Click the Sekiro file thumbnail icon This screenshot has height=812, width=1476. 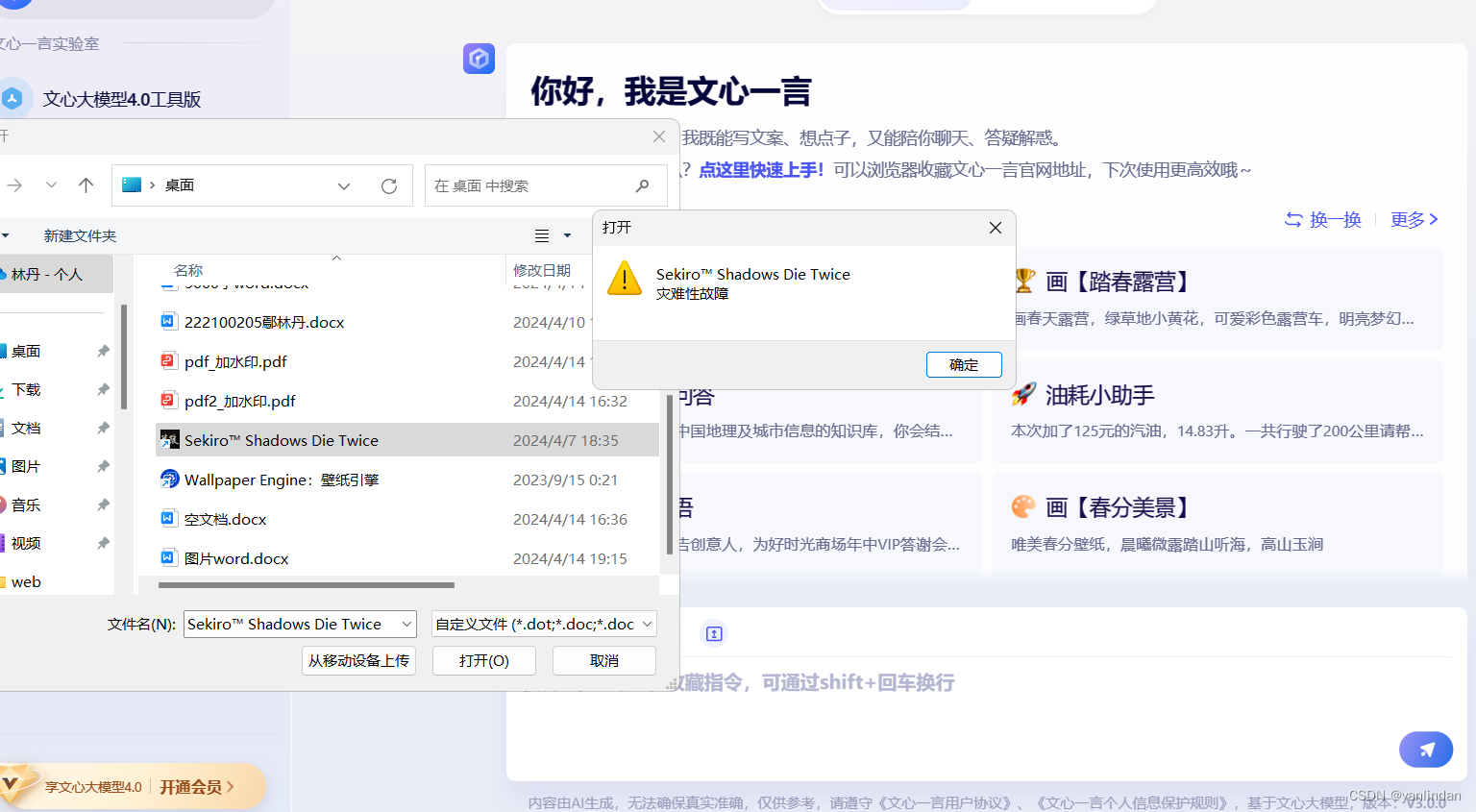pos(169,440)
